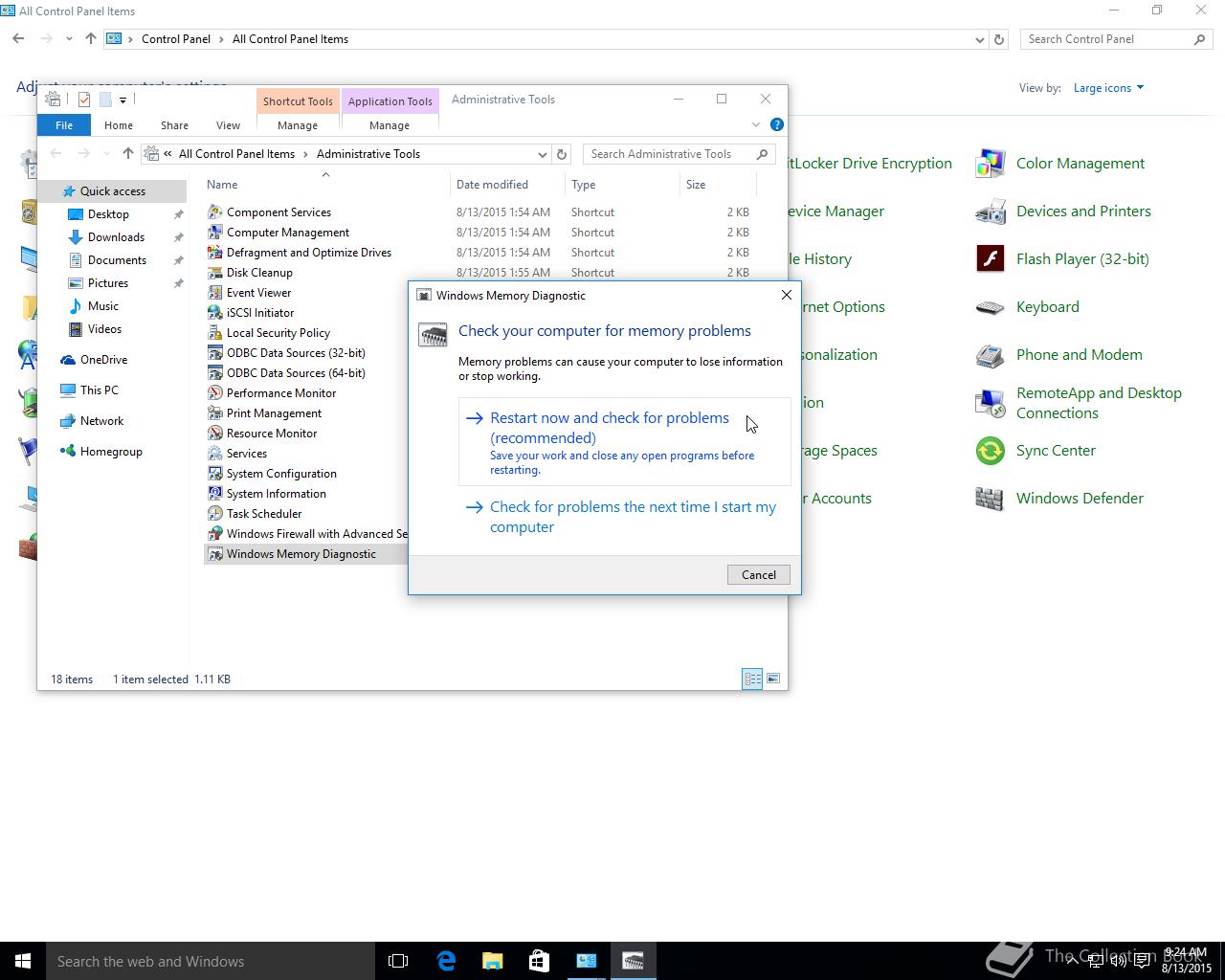Click the chevron before All Control Panel Items
1225x980 pixels.
pyautogui.click(x=168, y=154)
